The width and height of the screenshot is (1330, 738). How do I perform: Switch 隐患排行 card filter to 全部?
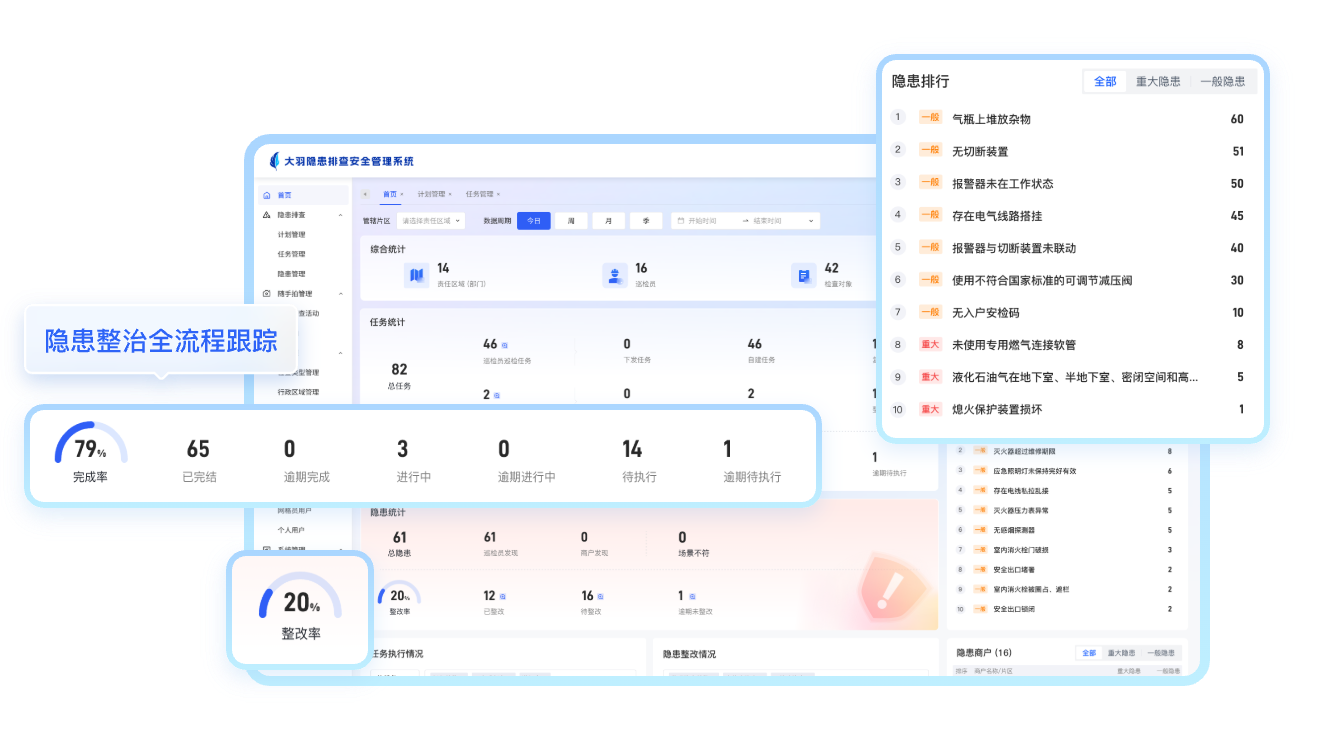(x=1105, y=82)
